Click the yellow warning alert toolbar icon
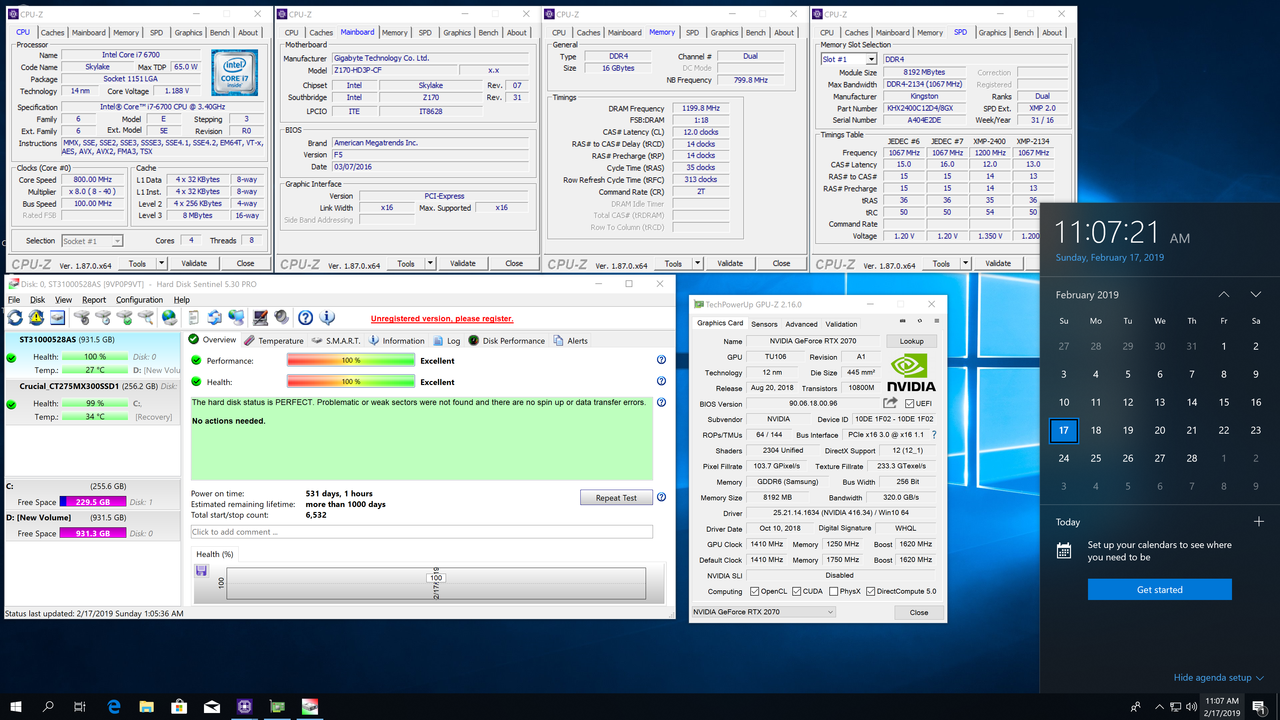 [x=37, y=318]
